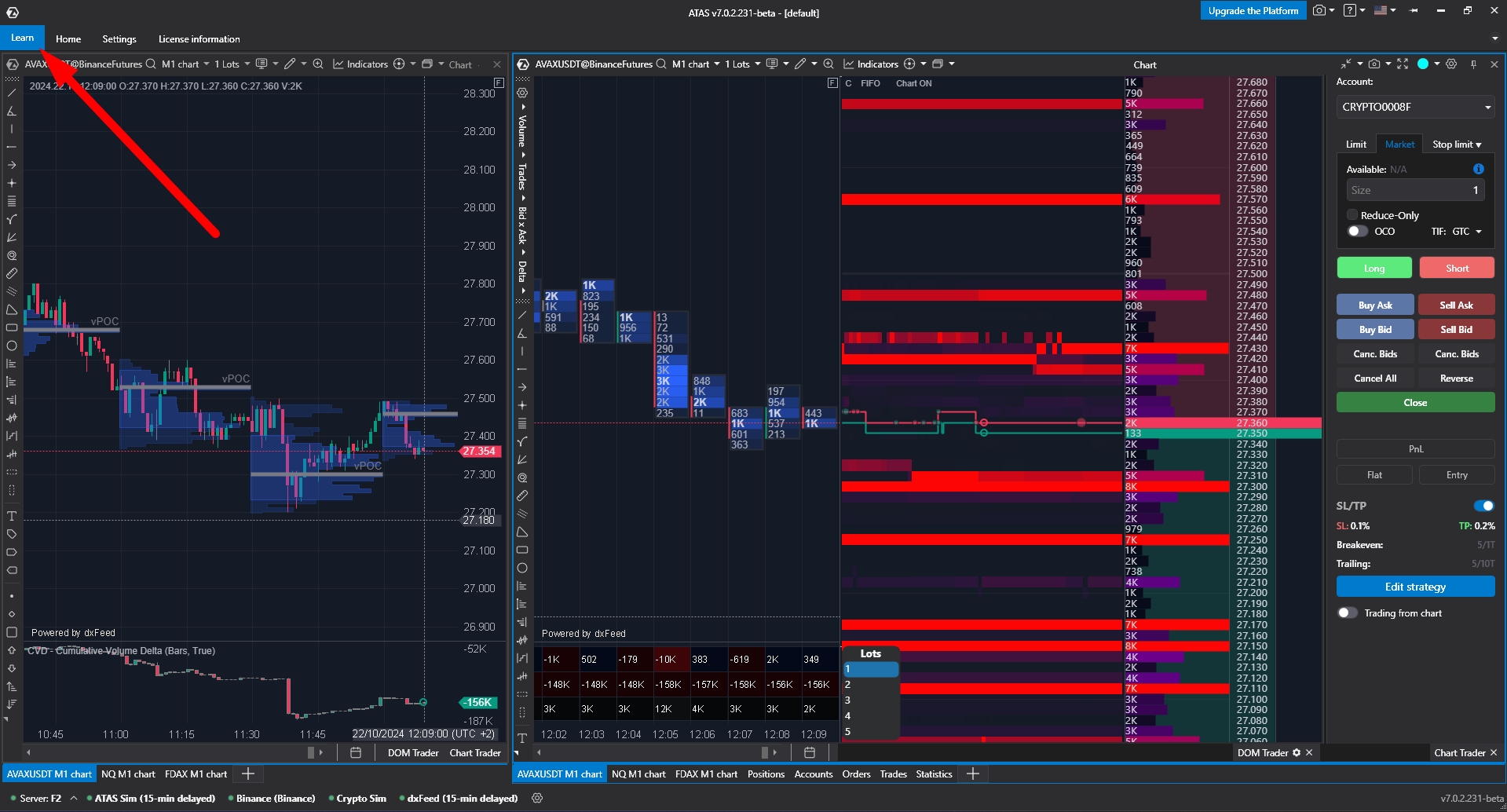
Task: Disable the SL/TP toggle
Action: 1483,506
